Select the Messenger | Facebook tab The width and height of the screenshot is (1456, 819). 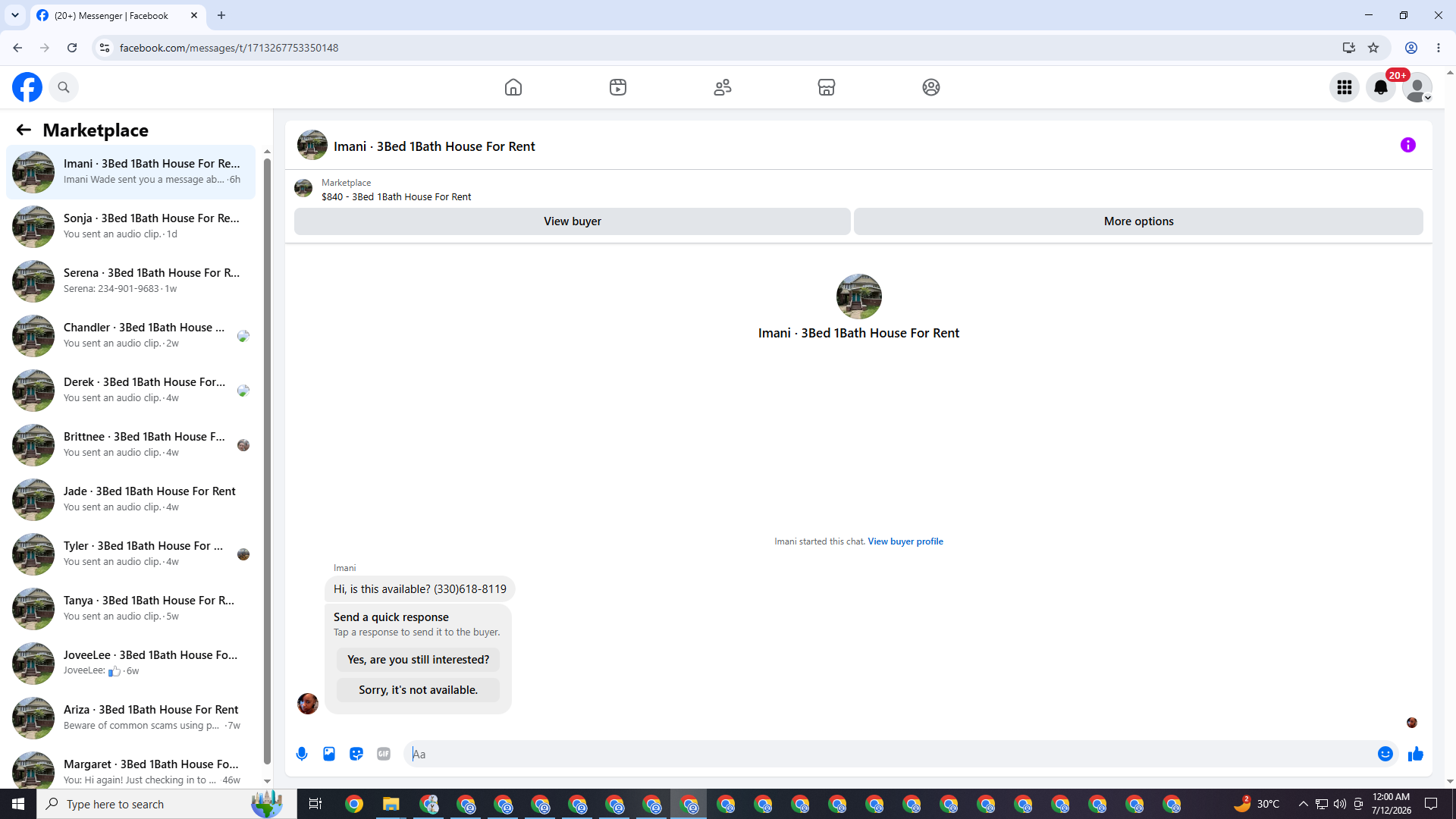pos(118,15)
